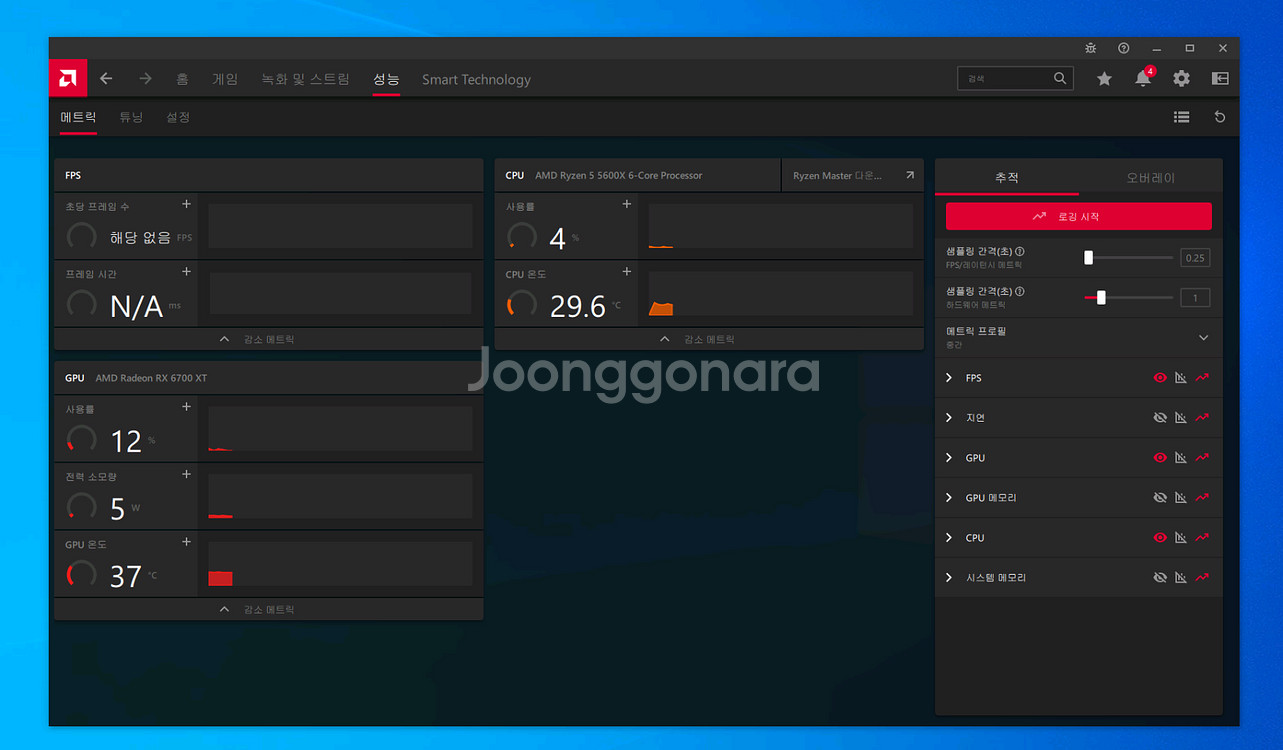Expand the GPU tracking row
This screenshot has height=750, width=1283.
click(949, 458)
